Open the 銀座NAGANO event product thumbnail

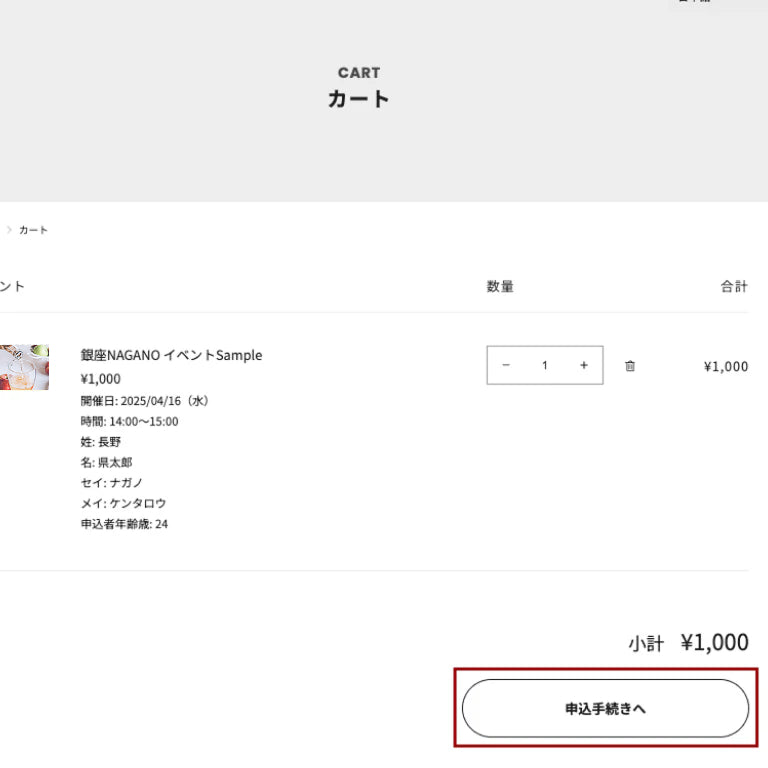coord(24,367)
